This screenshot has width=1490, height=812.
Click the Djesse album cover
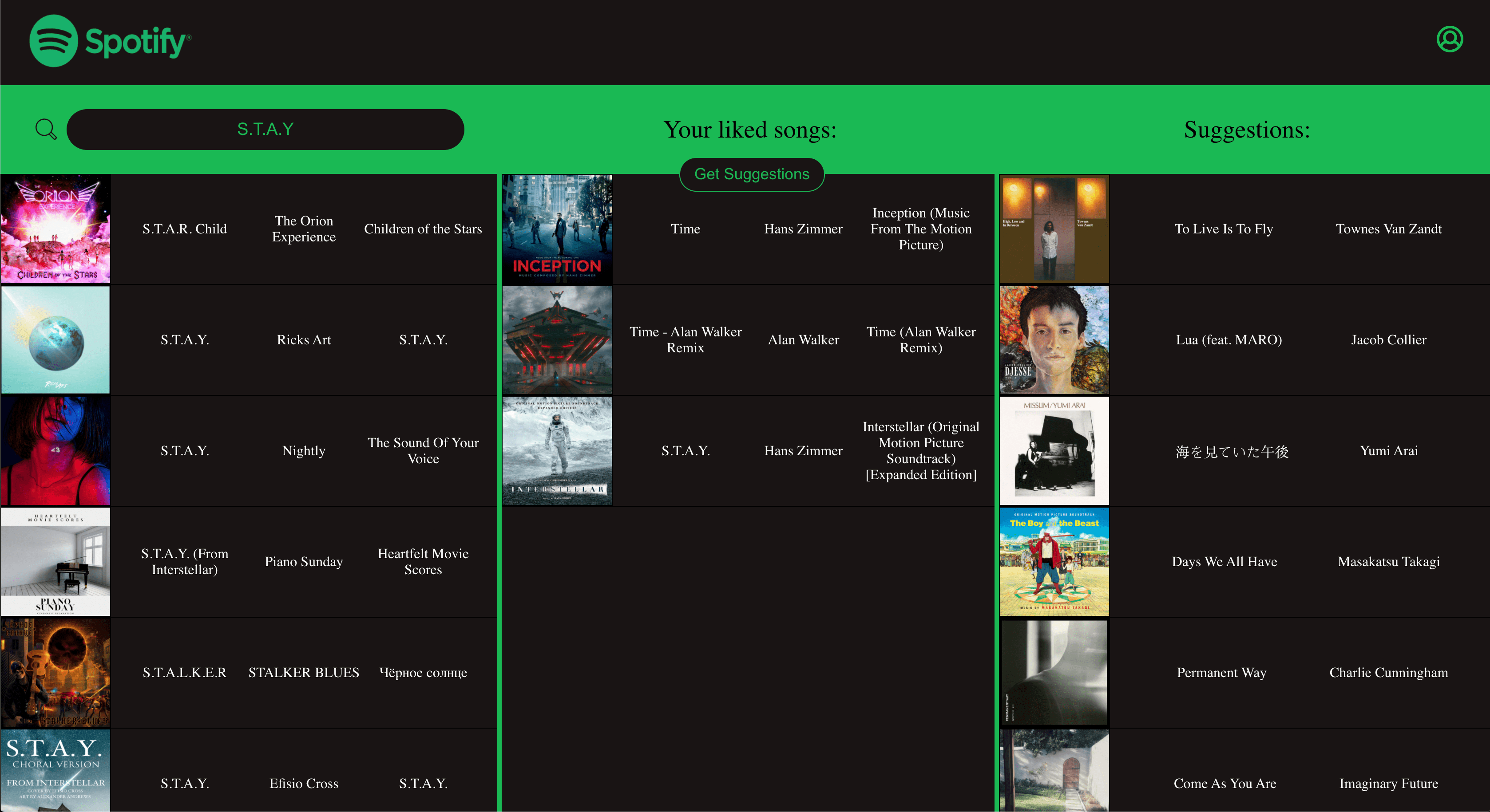tap(1054, 340)
